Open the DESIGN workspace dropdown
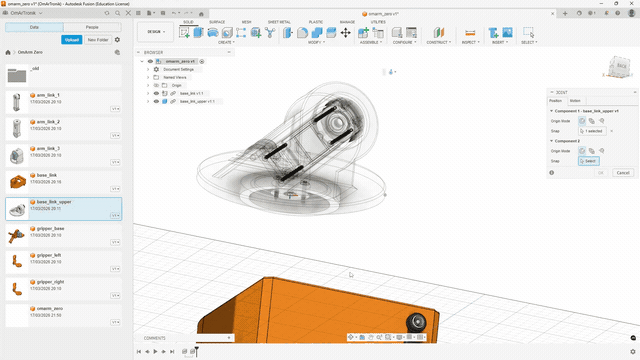The height and width of the screenshot is (360, 640). click(156, 32)
